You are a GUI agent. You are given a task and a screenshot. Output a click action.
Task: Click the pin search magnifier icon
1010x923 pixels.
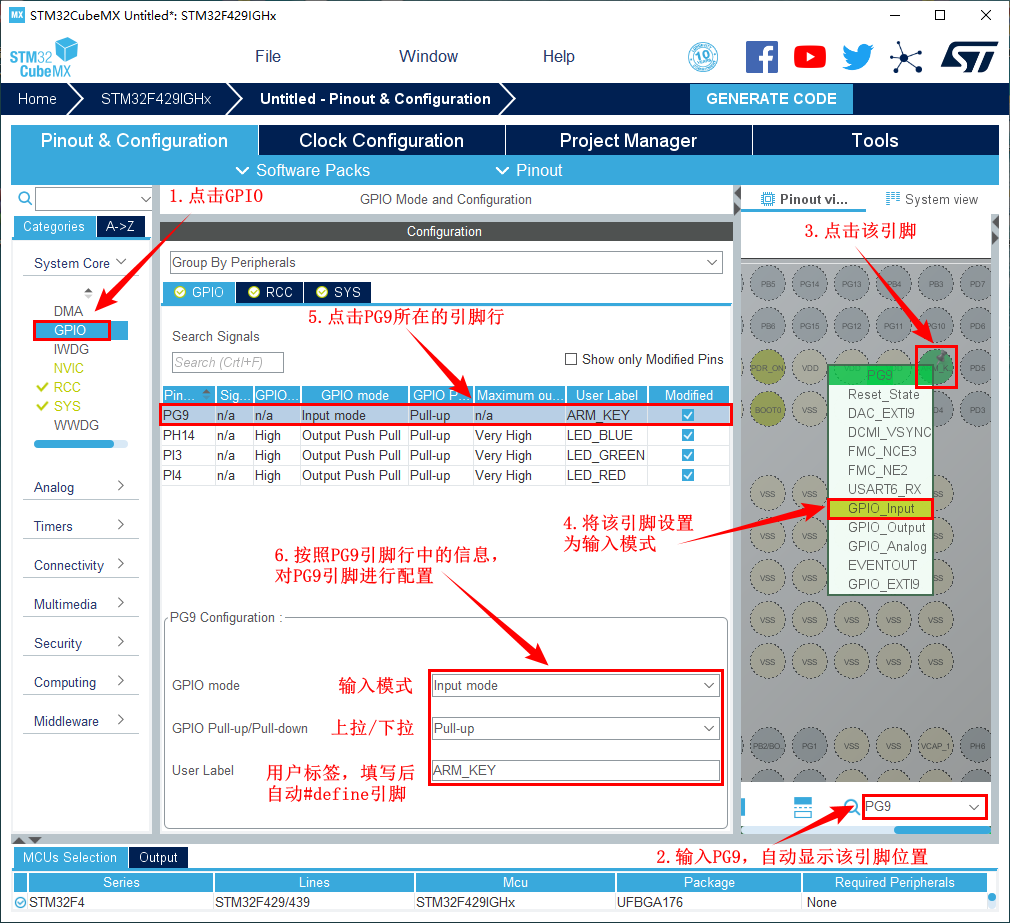[851, 807]
